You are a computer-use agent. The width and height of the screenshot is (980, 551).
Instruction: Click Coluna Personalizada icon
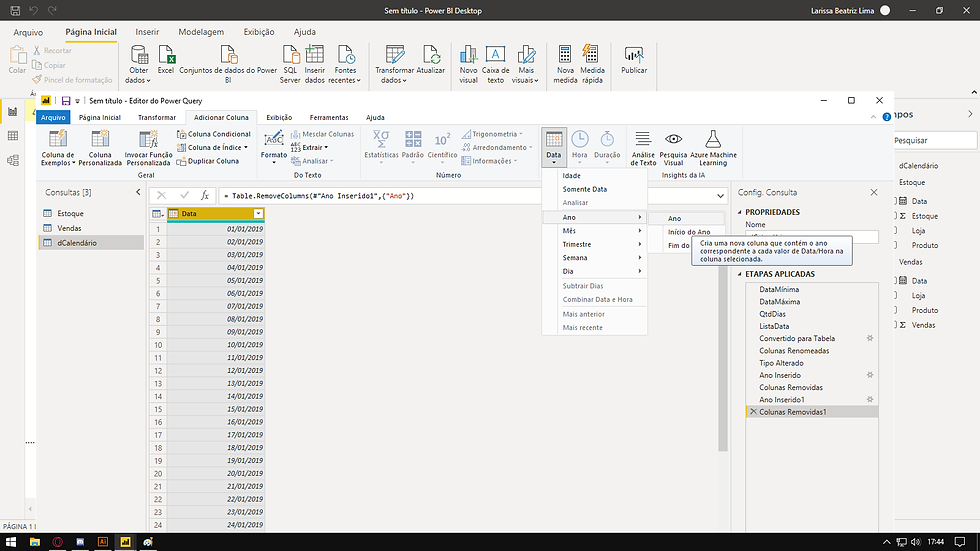click(x=100, y=139)
